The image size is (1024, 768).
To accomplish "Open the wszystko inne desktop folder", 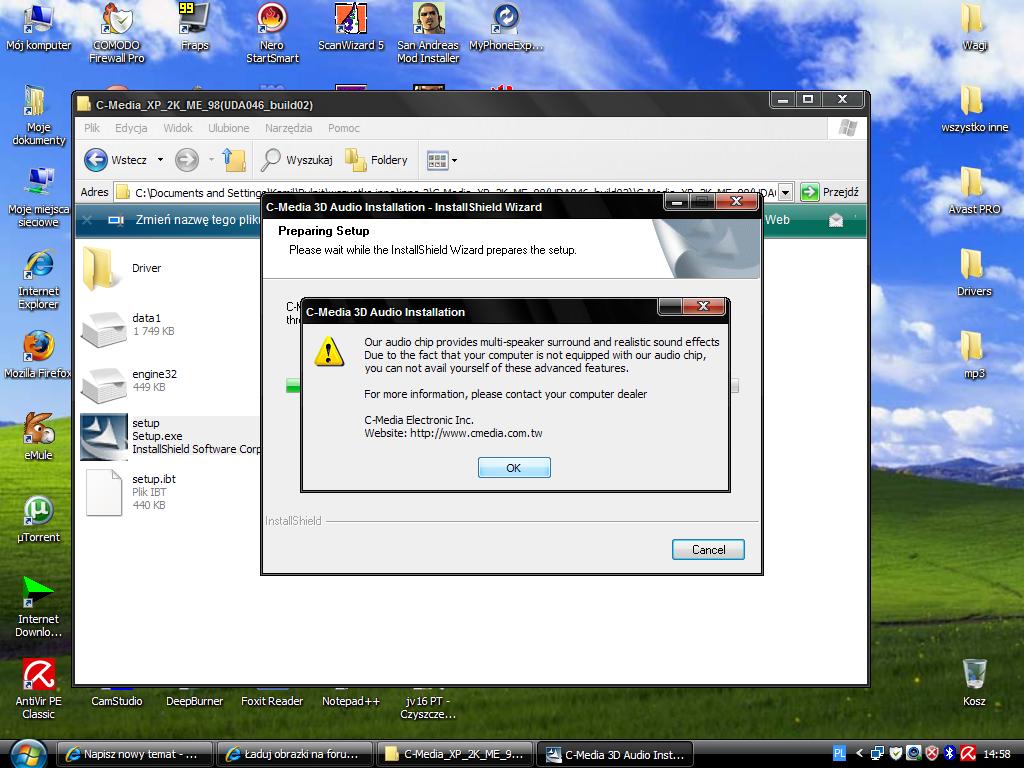I will click(974, 109).
